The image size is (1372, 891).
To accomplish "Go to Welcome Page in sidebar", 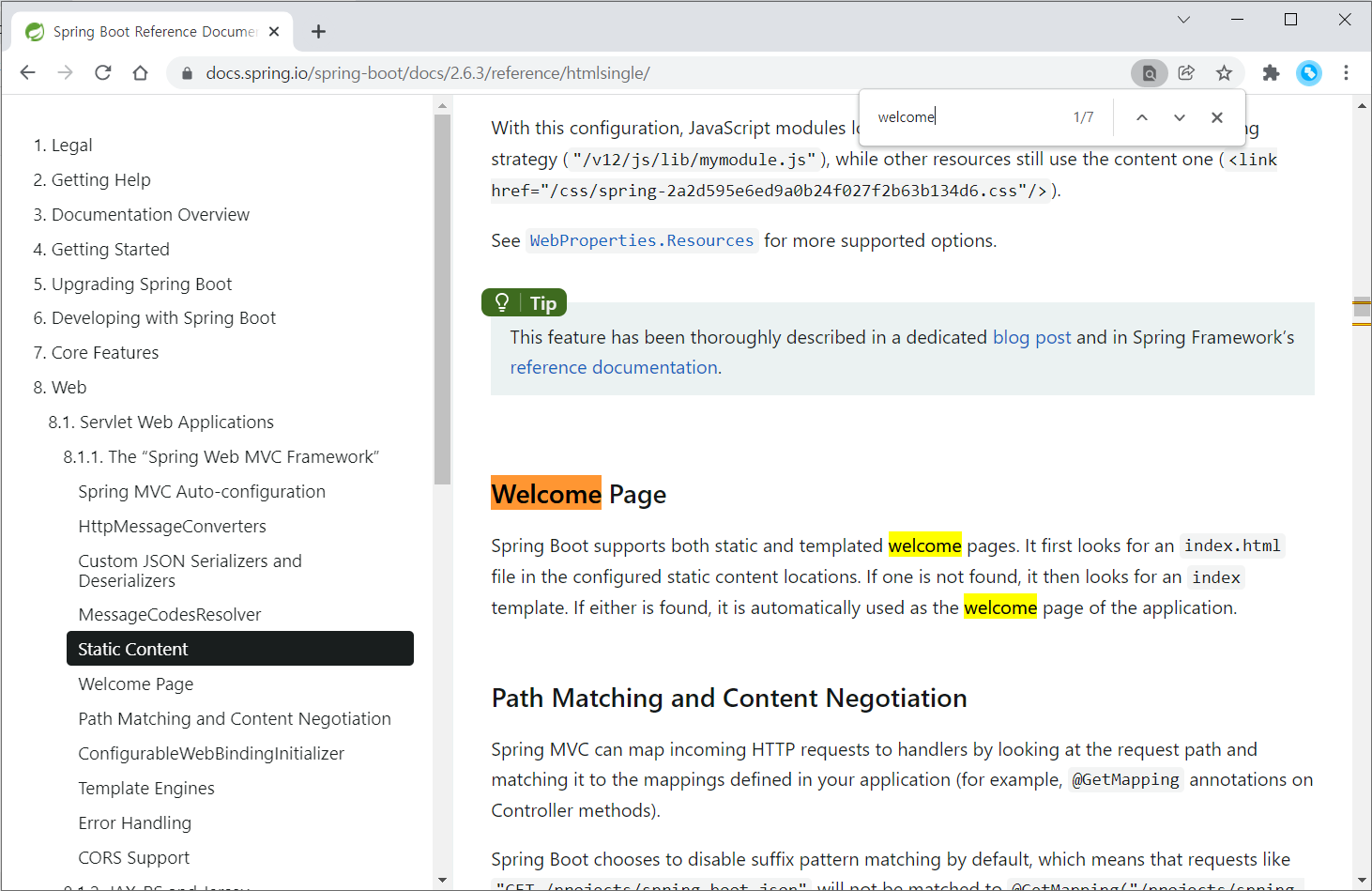I will 136,684.
